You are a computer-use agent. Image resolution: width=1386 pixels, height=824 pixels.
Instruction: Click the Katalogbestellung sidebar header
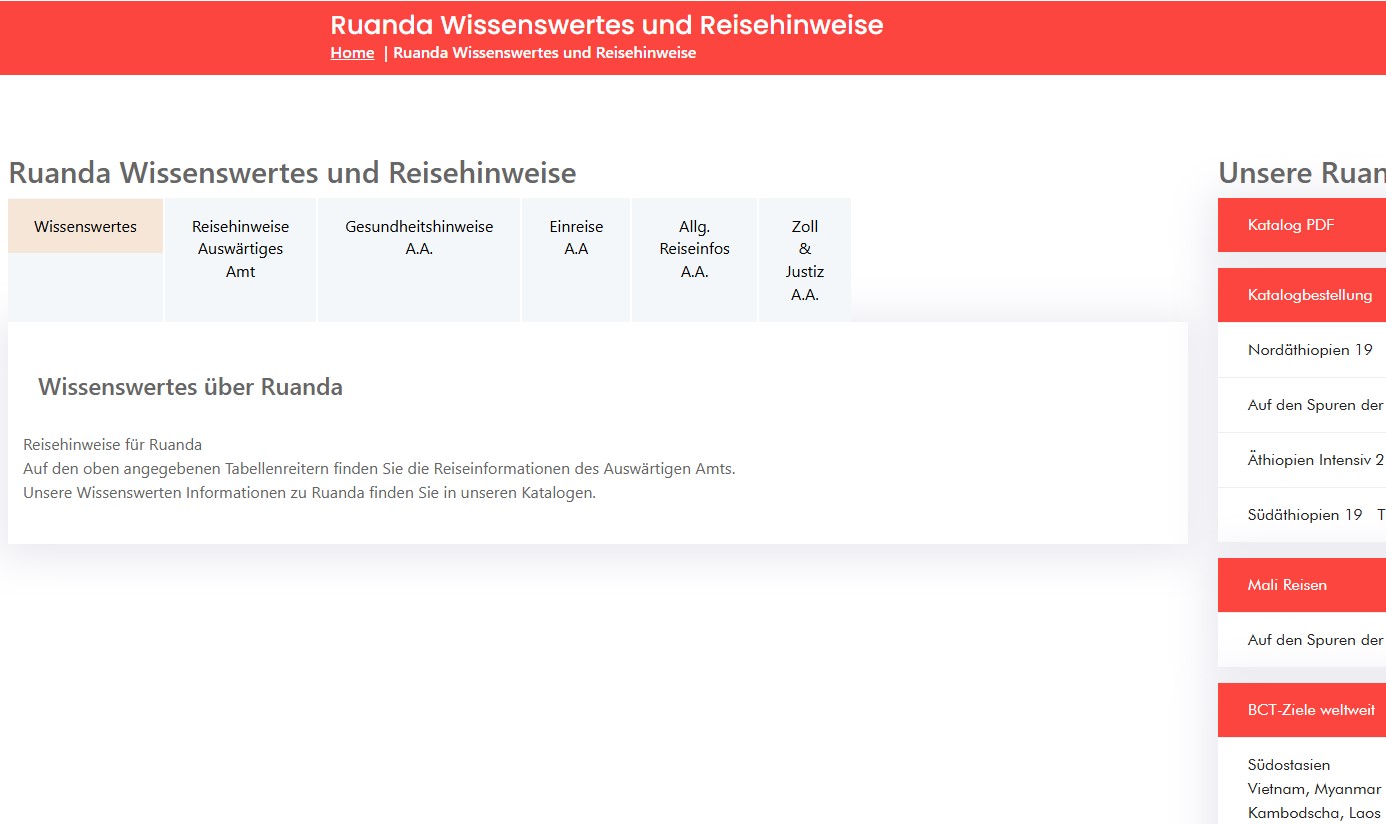(x=1302, y=295)
